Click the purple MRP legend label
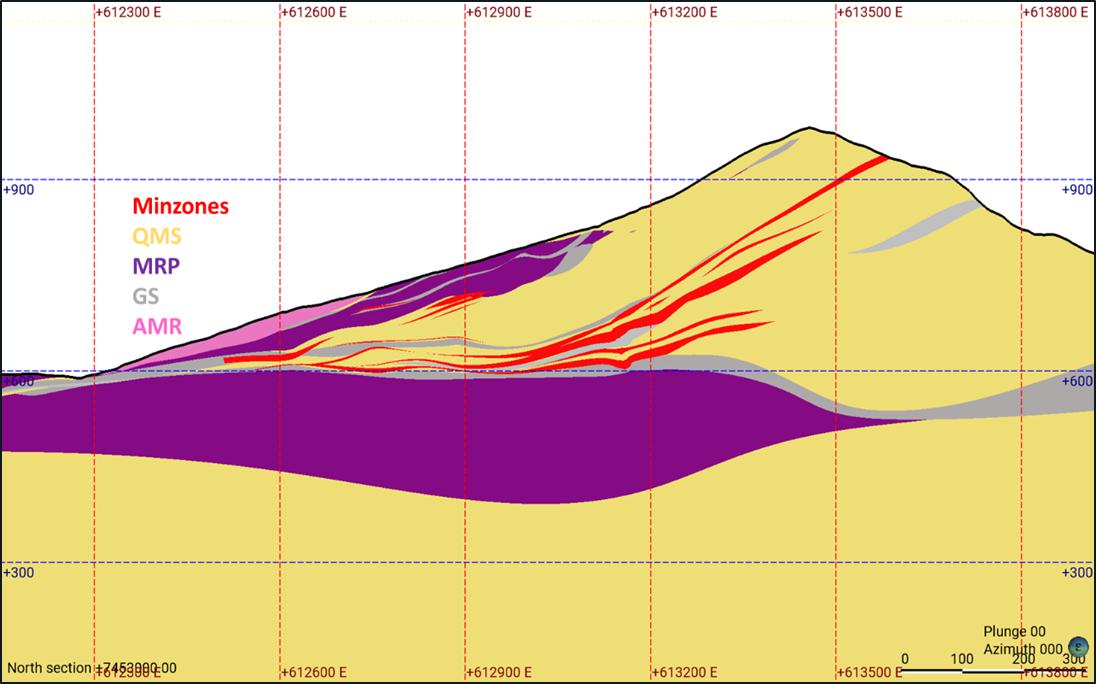This screenshot has width=1096, height=684. tap(156, 266)
